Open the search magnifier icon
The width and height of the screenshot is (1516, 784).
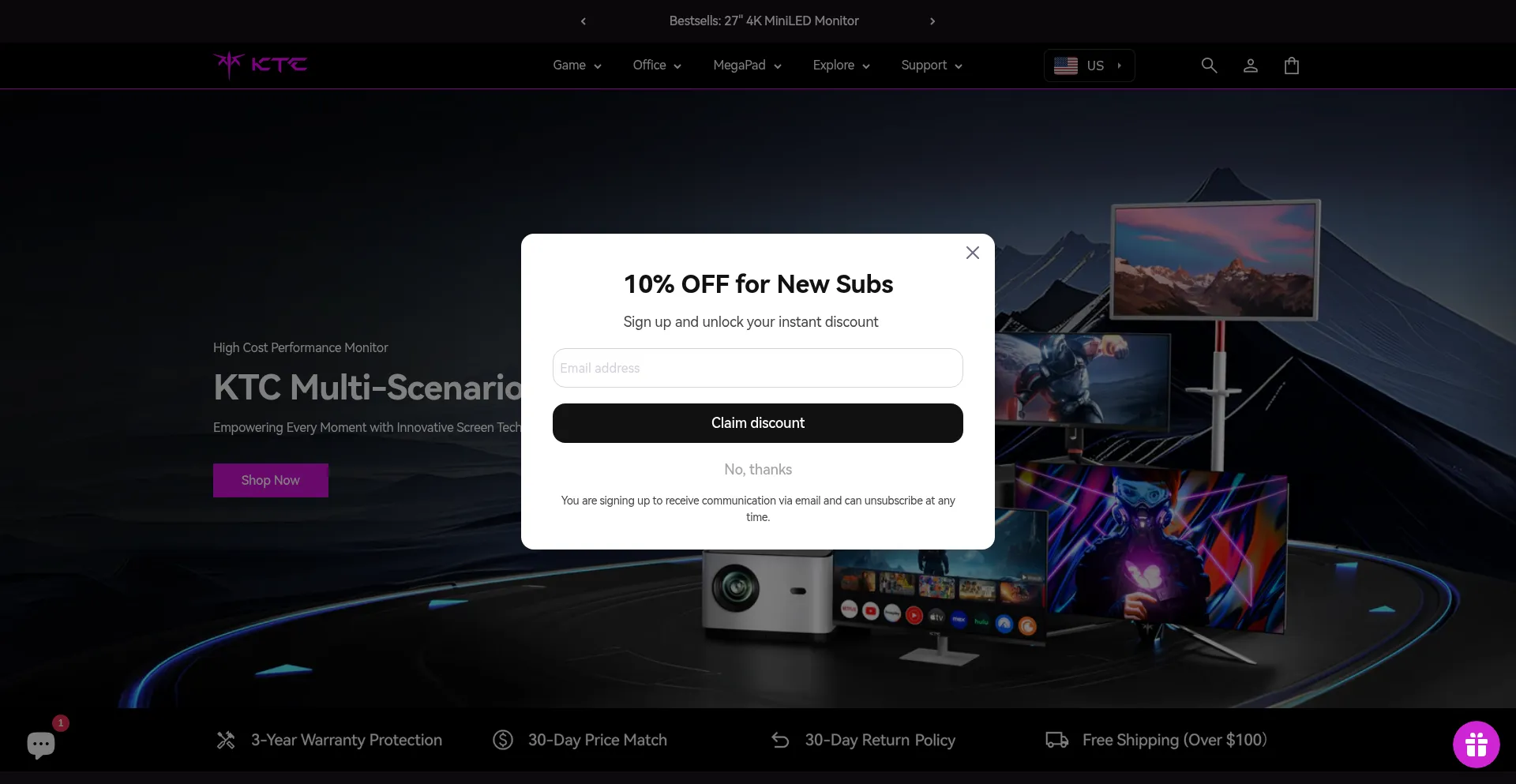point(1209,66)
